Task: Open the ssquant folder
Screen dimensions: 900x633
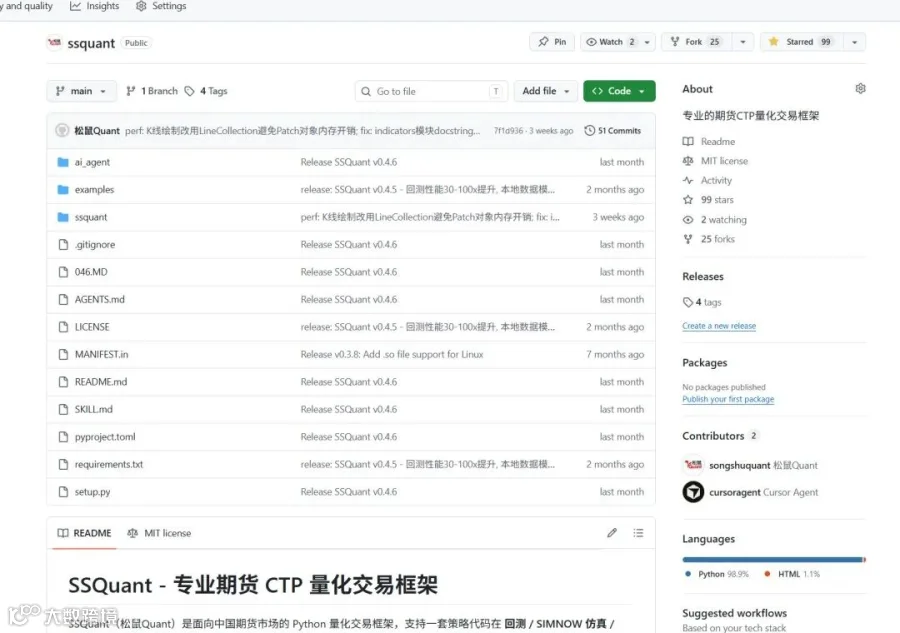Action: (91, 218)
